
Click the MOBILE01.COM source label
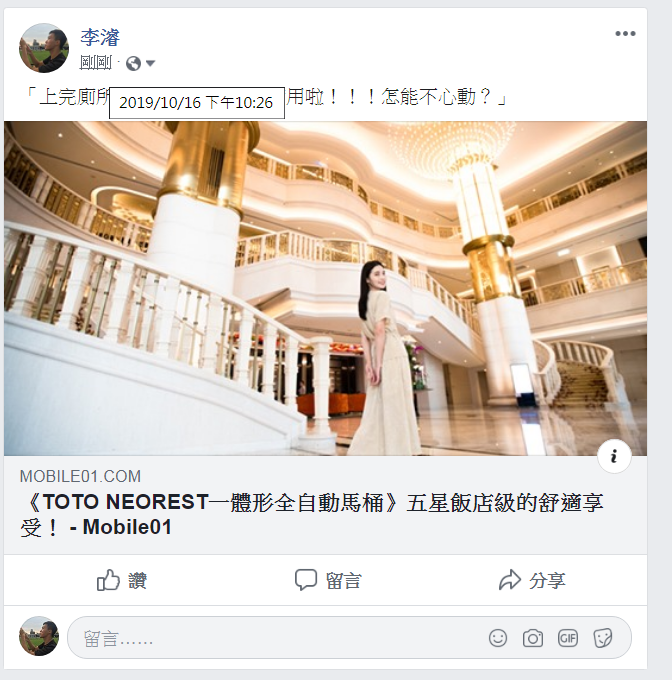click(80, 477)
